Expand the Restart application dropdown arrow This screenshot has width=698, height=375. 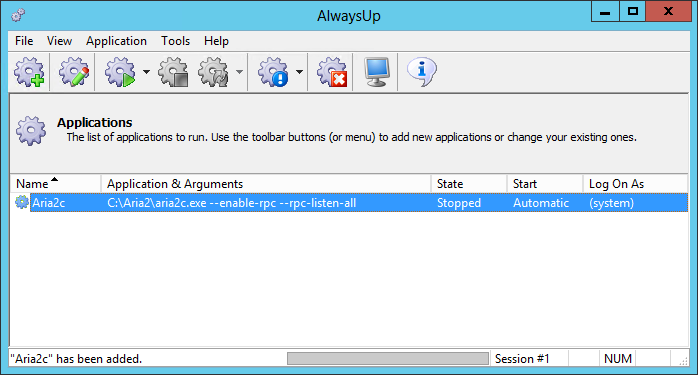click(x=239, y=72)
